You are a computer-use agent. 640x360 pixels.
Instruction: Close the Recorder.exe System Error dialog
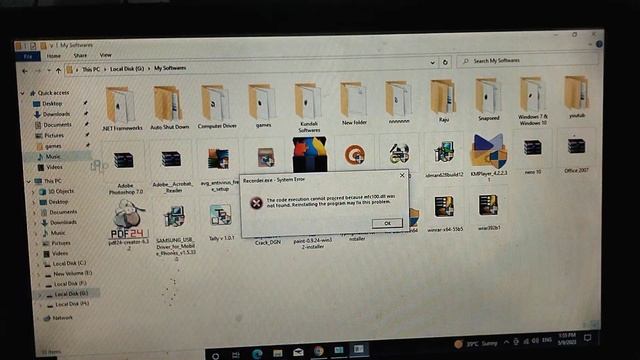pyautogui.click(x=402, y=175)
